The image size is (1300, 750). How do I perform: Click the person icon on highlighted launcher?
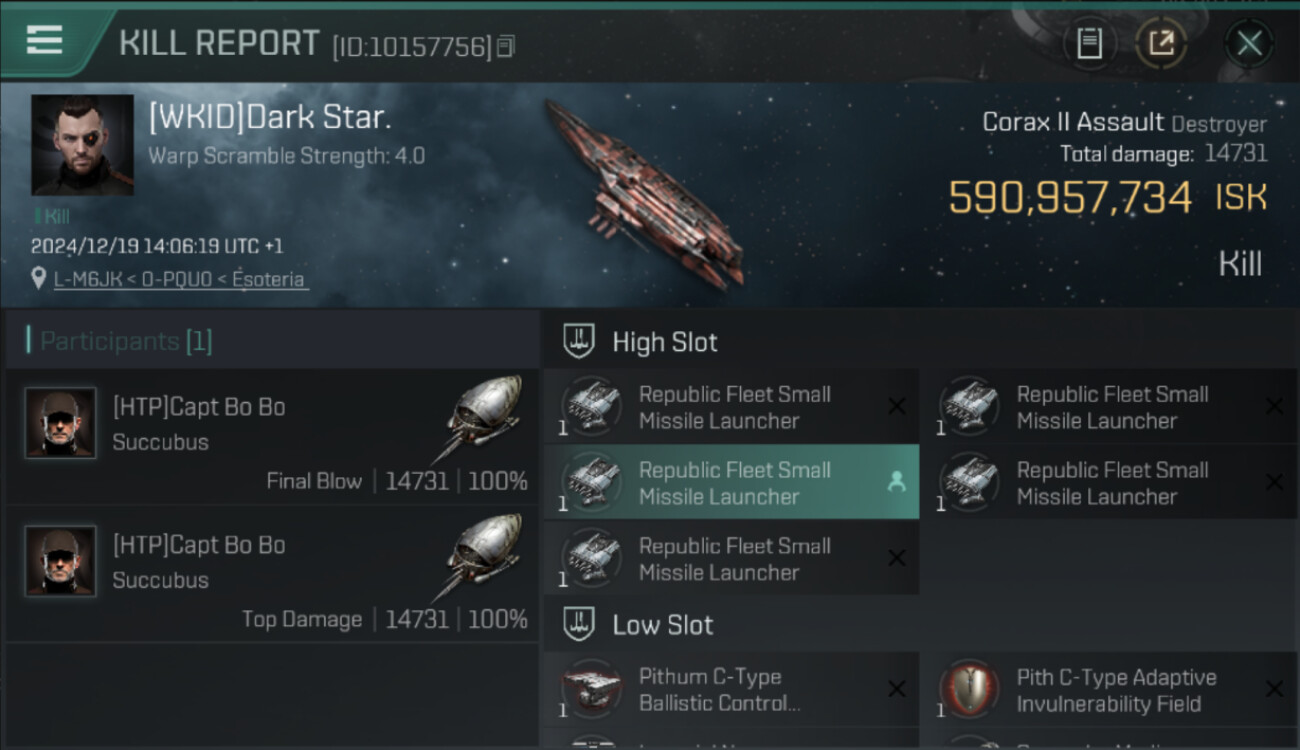(896, 482)
